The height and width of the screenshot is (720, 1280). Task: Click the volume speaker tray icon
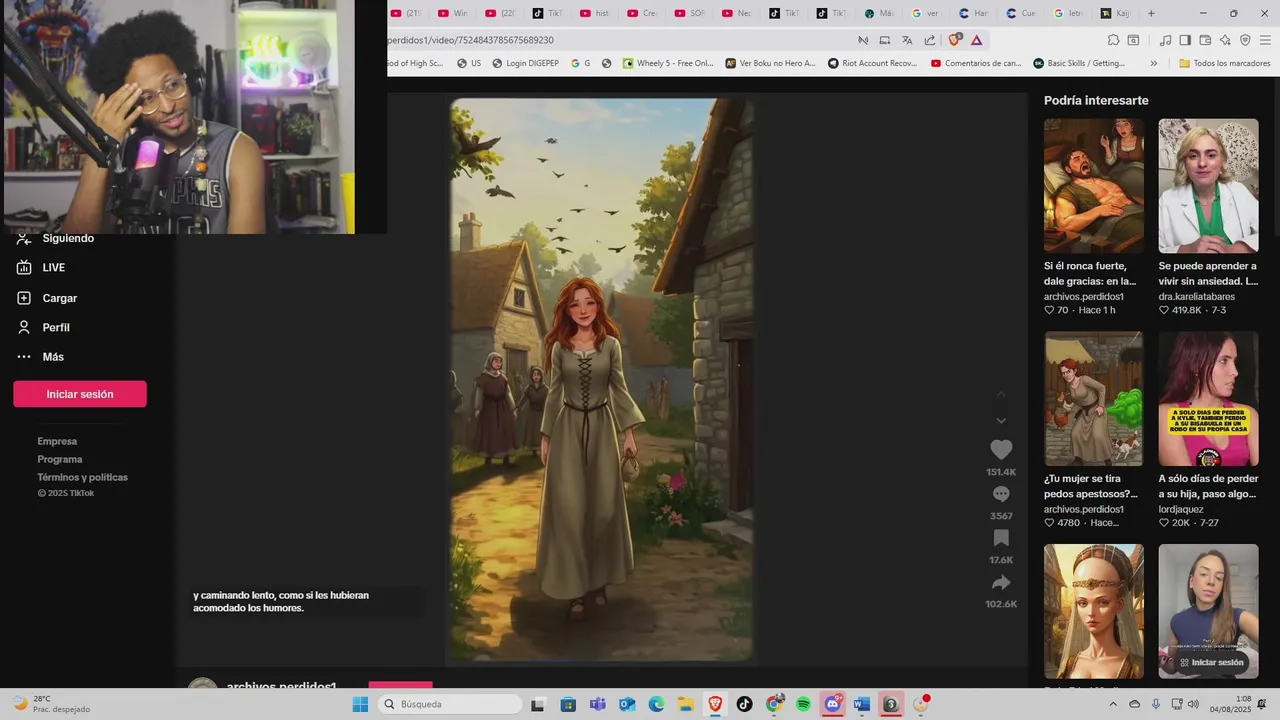click(x=1192, y=704)
